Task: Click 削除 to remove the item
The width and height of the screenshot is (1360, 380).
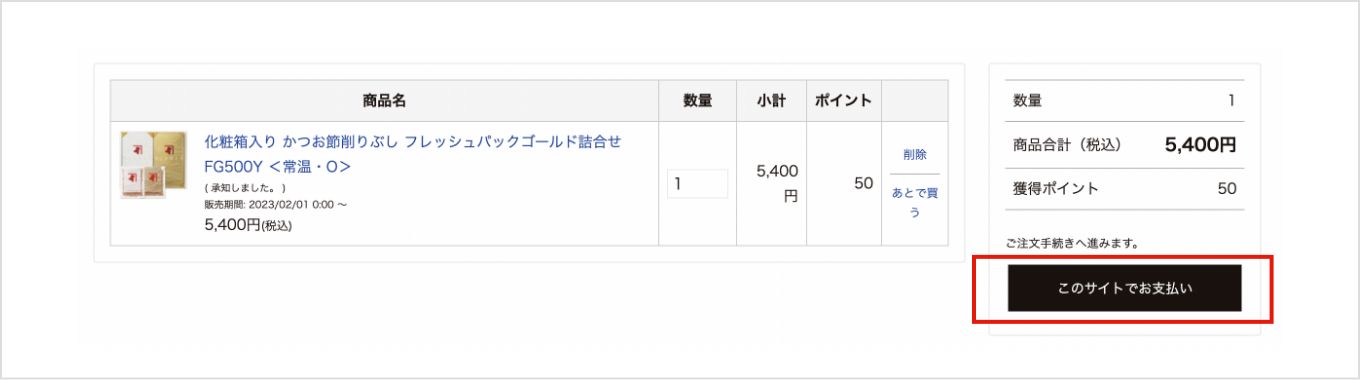Action: click(x=914, y=155)
